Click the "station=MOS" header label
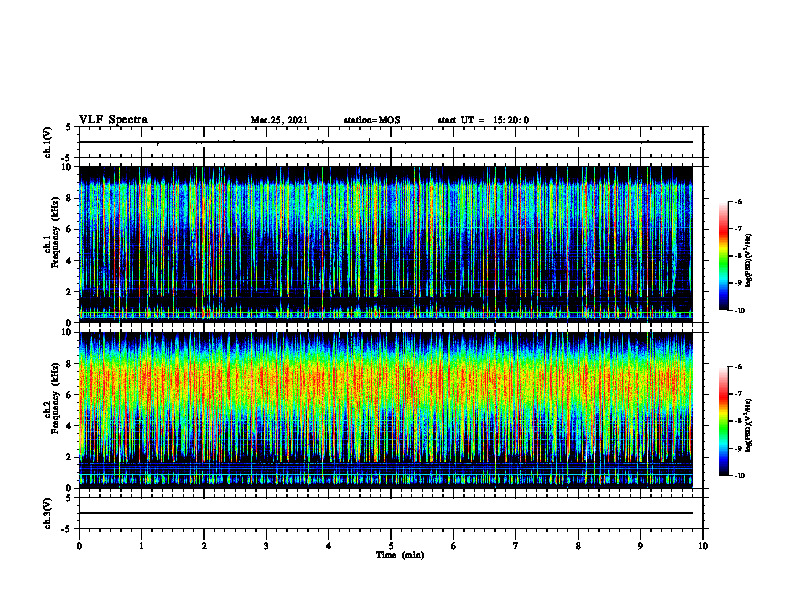Image resolution: width=792 pixels, height=612 pixels. click(372, 120)
